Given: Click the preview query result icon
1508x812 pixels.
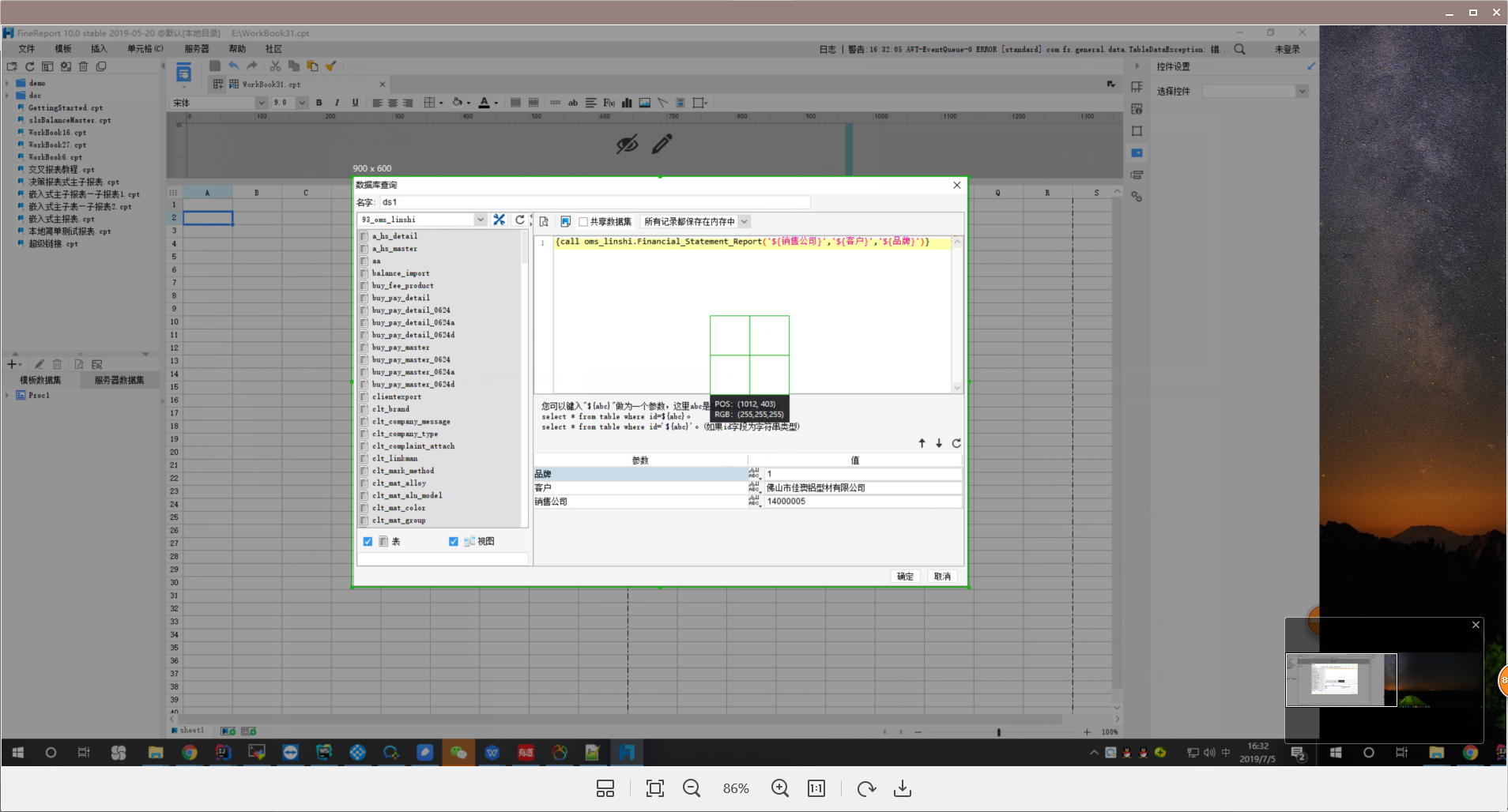Looking at the screenshot, I should click(544, 222).
